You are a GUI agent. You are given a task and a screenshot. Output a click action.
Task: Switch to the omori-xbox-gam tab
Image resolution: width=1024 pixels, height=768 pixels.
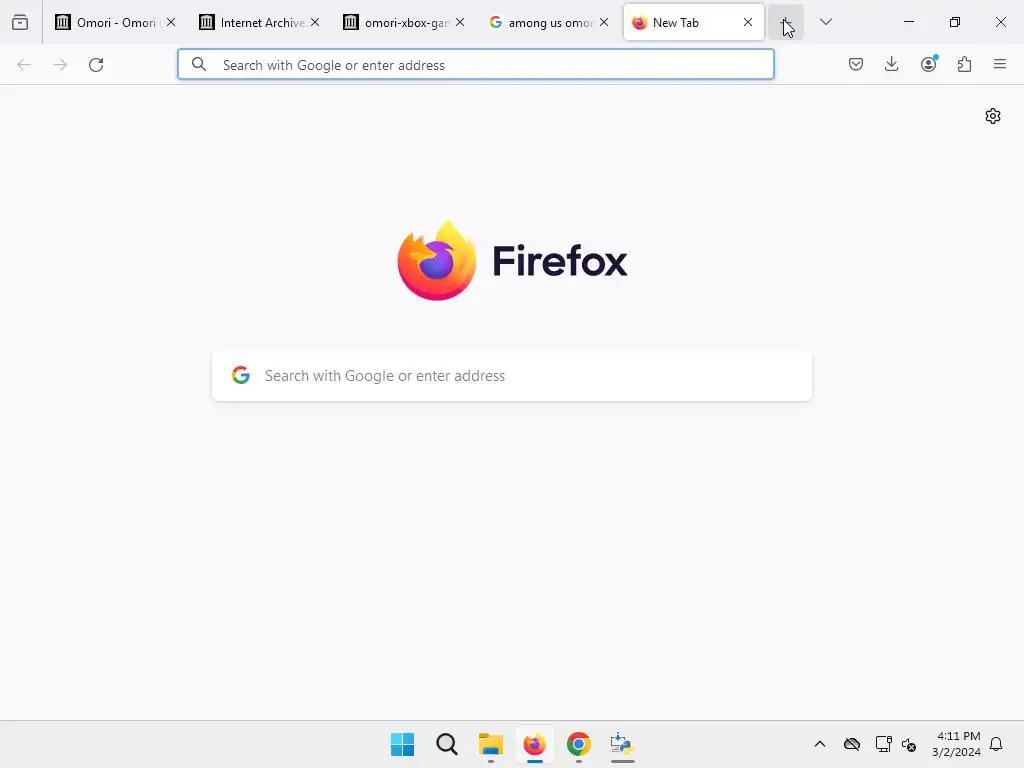pyautogui.click(x=404, y=22)
